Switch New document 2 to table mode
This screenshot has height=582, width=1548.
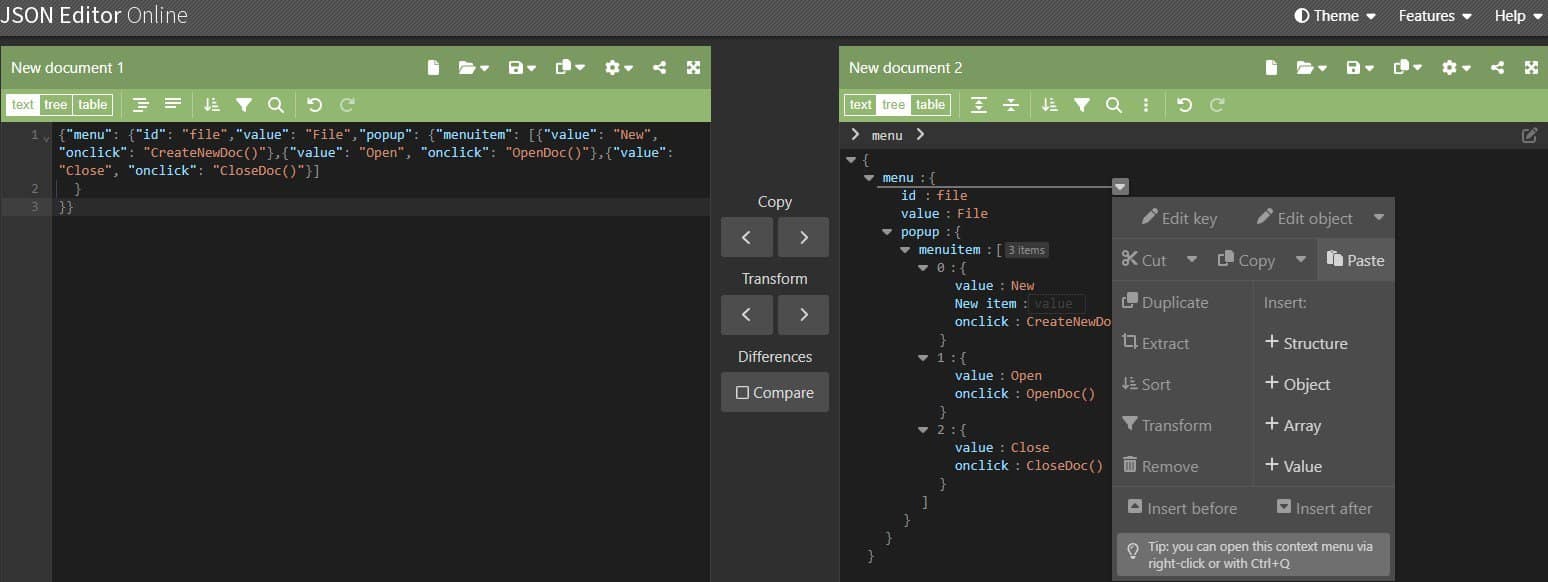pos(930,104)
